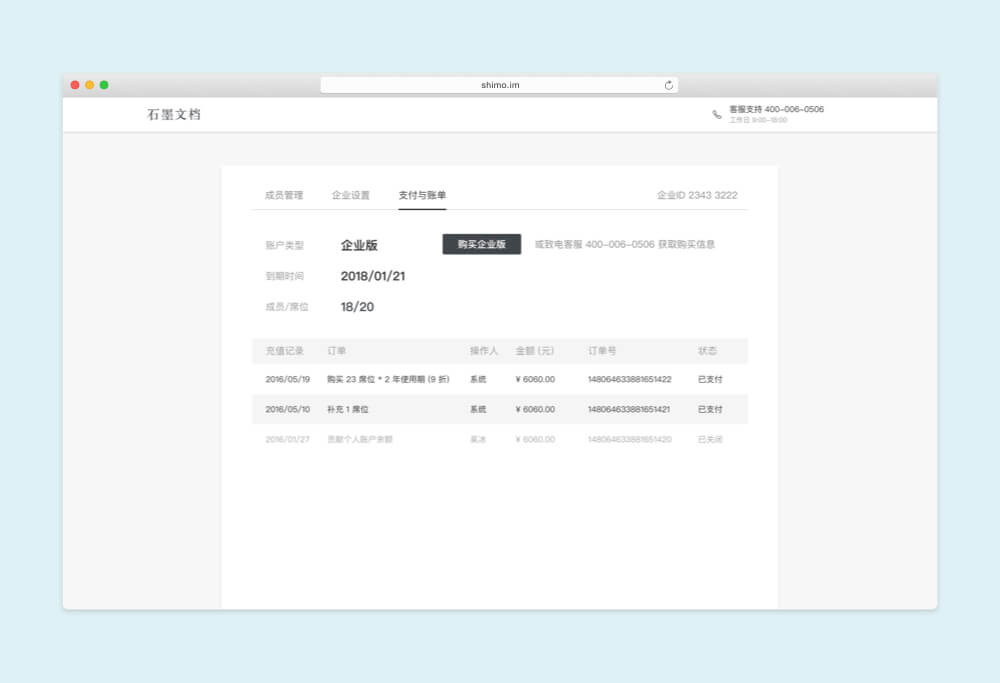The image size is (1000, 683).
Task: Focus the shimo.im address bar
Action: pos(499,85)
